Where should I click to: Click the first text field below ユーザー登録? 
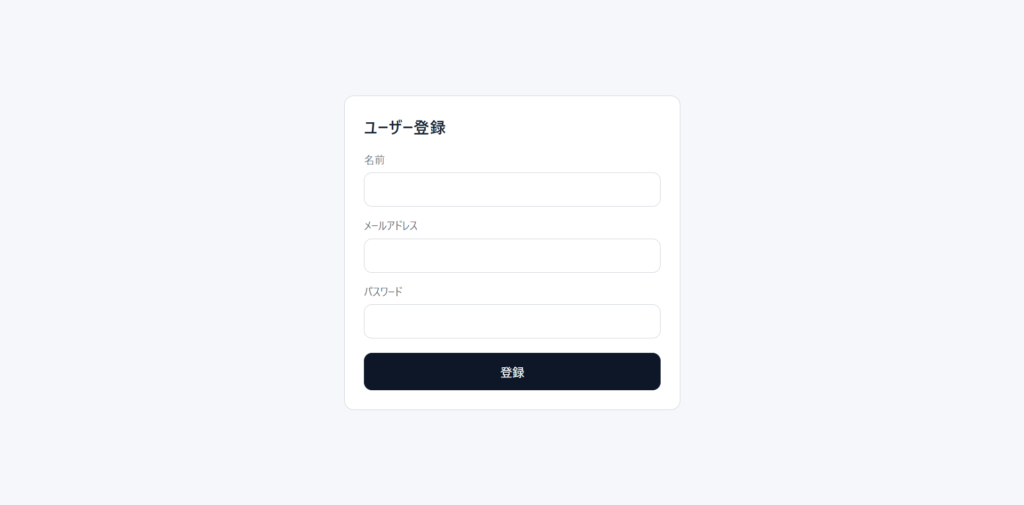(512, 190)
